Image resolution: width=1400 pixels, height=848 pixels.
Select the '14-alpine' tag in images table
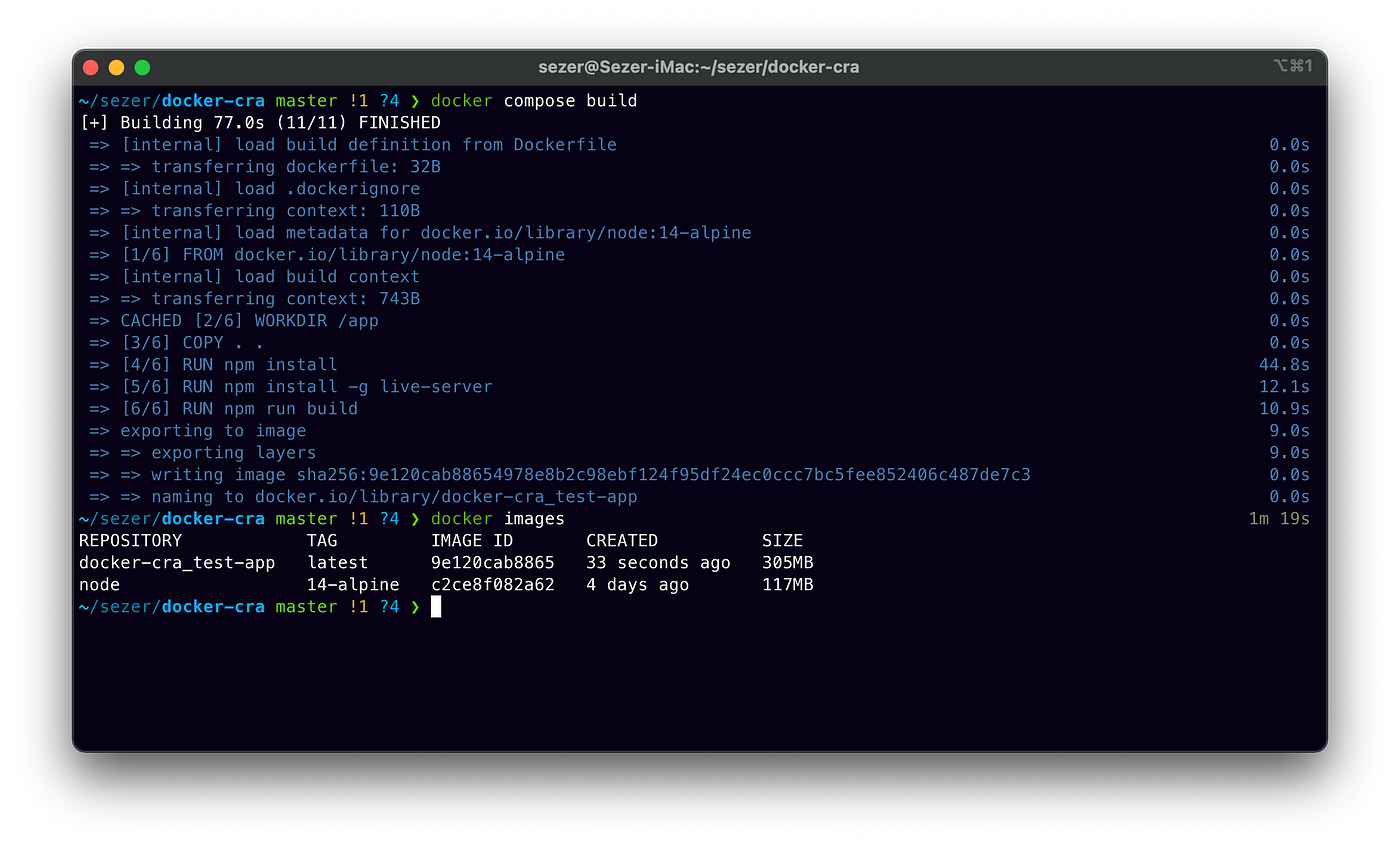pyautogui.click(x=353, y=585)
